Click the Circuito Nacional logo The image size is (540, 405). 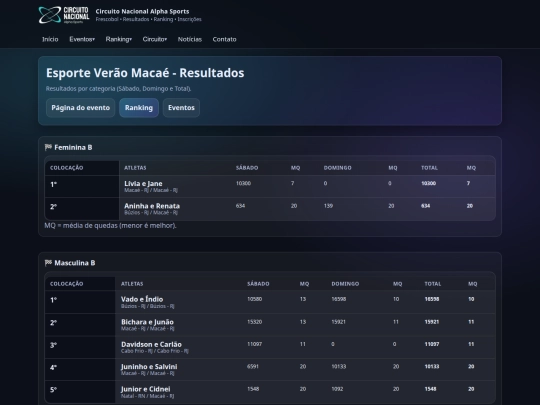click(64, 15)
